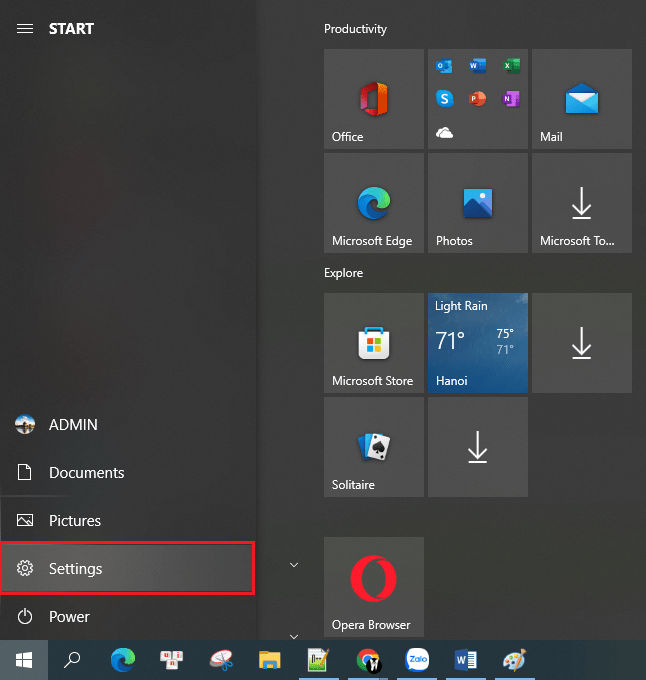This screenshot has width=646, height=680.
Task: Click the Windows Start button in taskbar
Action: click(24, 660)
